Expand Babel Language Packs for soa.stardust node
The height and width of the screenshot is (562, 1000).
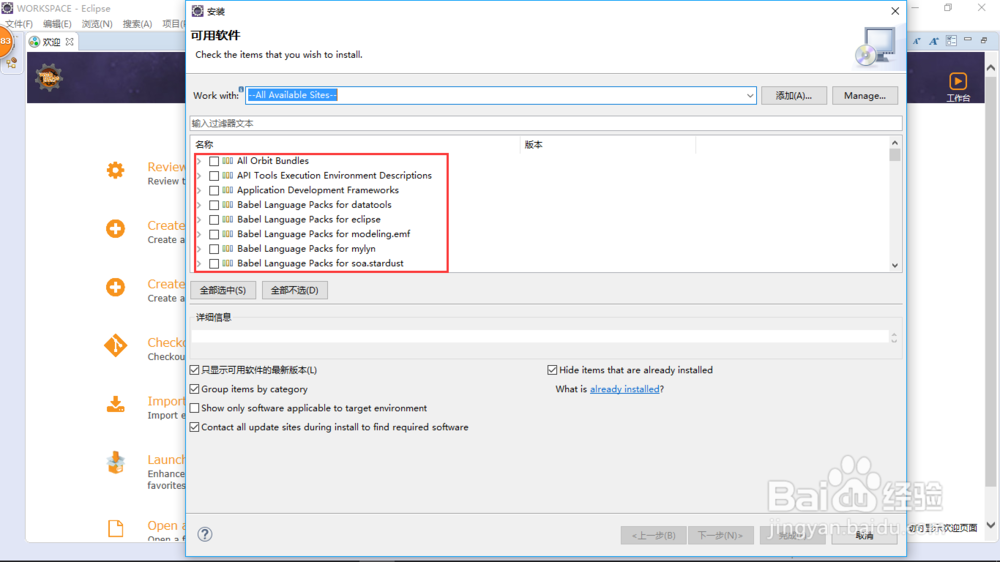(199, 264)
